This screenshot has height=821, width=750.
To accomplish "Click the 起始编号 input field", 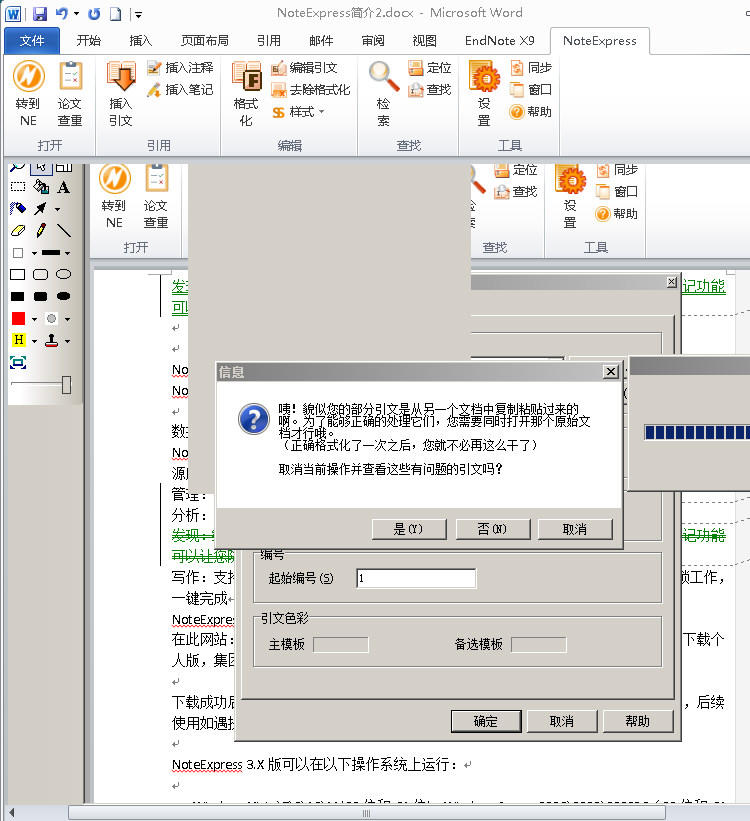I will (416, 578).
